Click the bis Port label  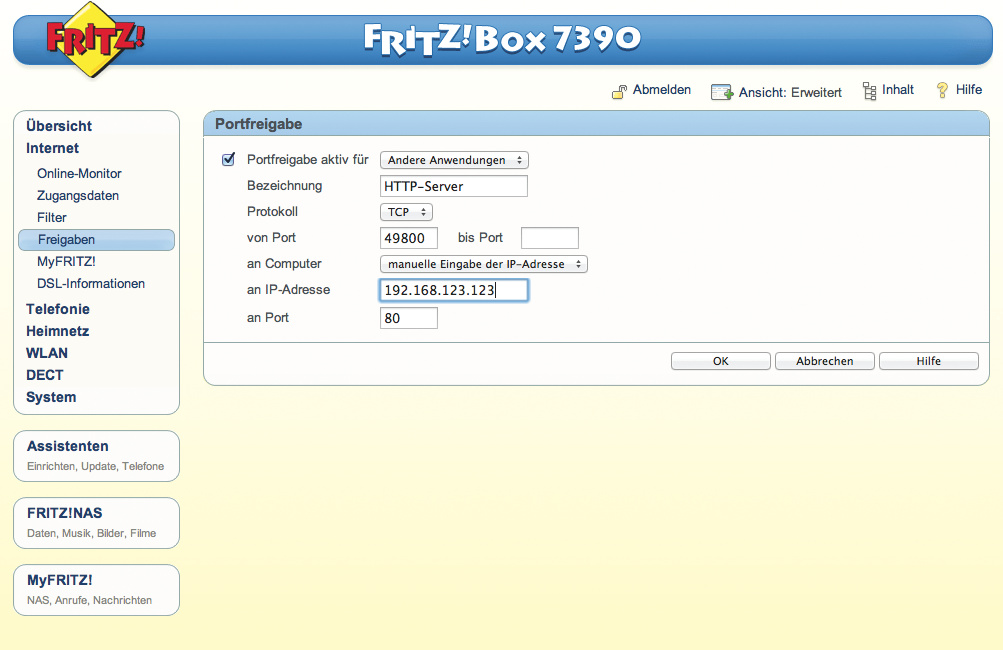pos(480,237)
